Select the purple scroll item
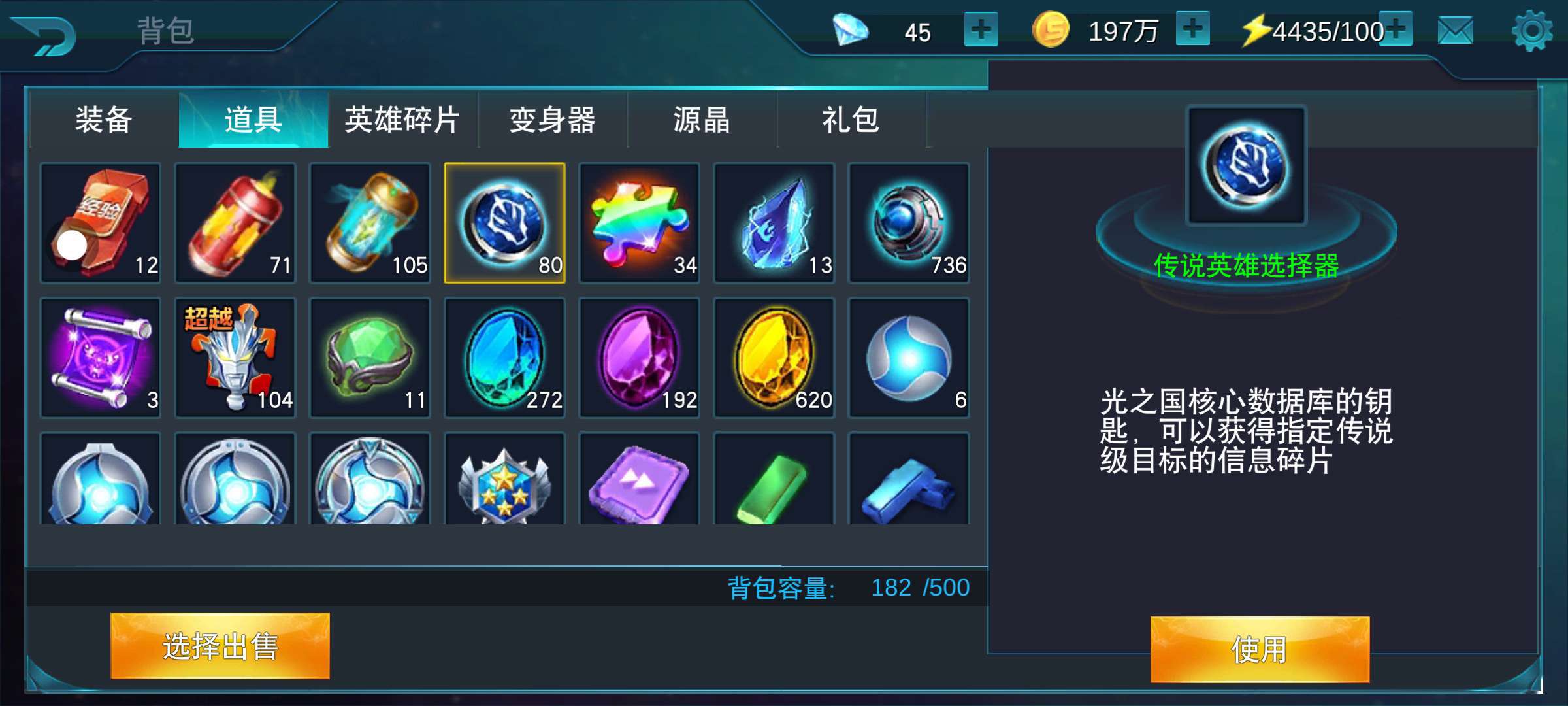The width and height of the screenshot is (1568, 706). [x=100, y=358]
